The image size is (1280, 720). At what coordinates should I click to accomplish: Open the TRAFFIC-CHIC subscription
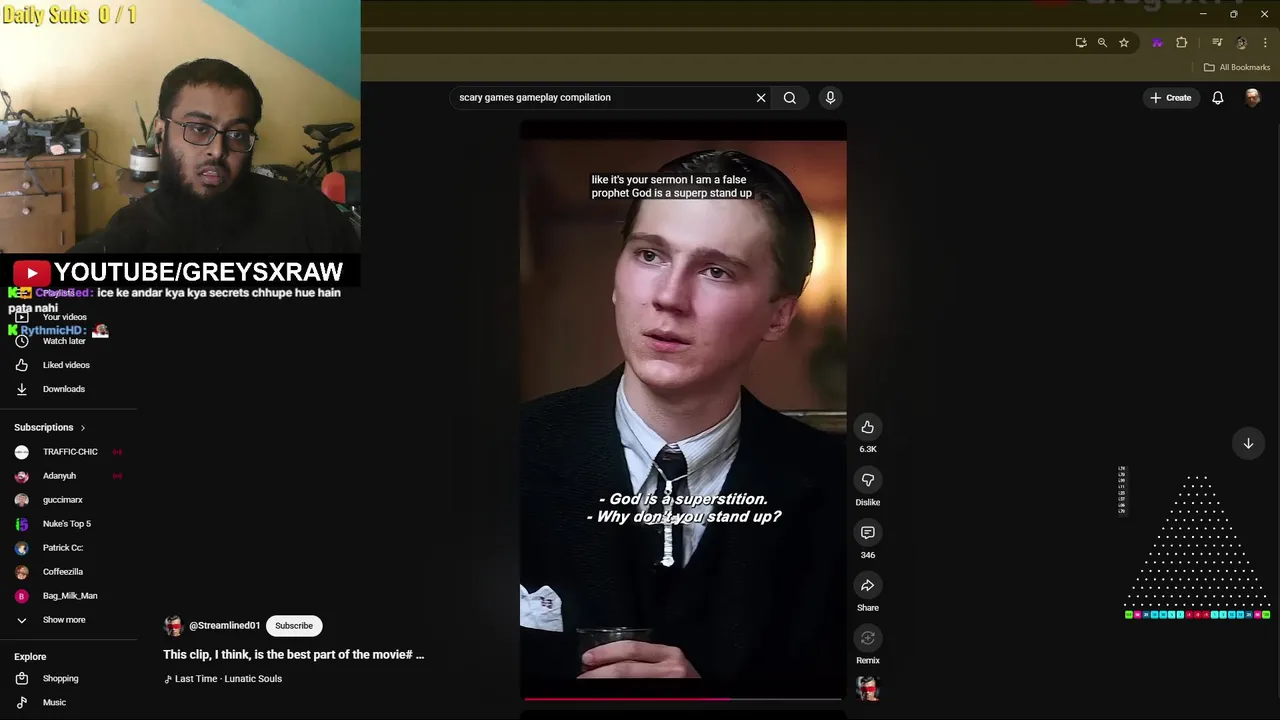coord(68,452)
